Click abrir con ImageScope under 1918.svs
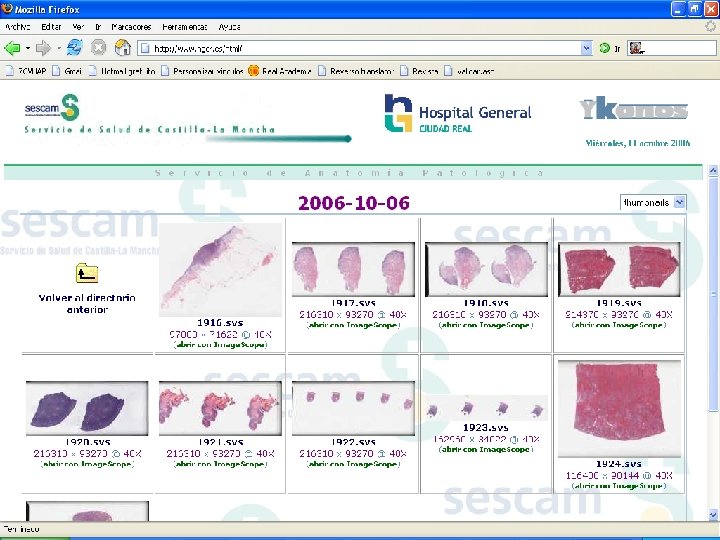 486,325
